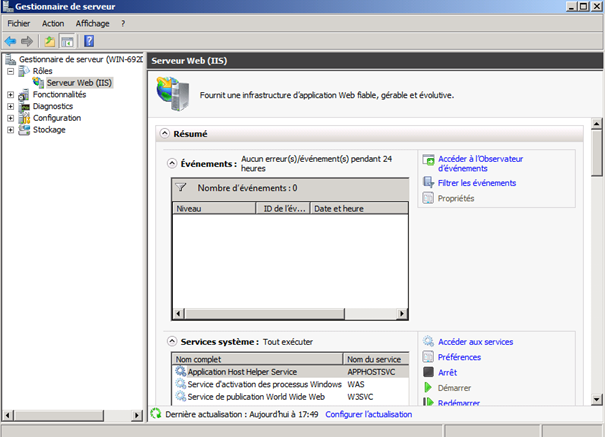
Task: Click the vertical scrollbar down arrow
Action: (597, 401)
